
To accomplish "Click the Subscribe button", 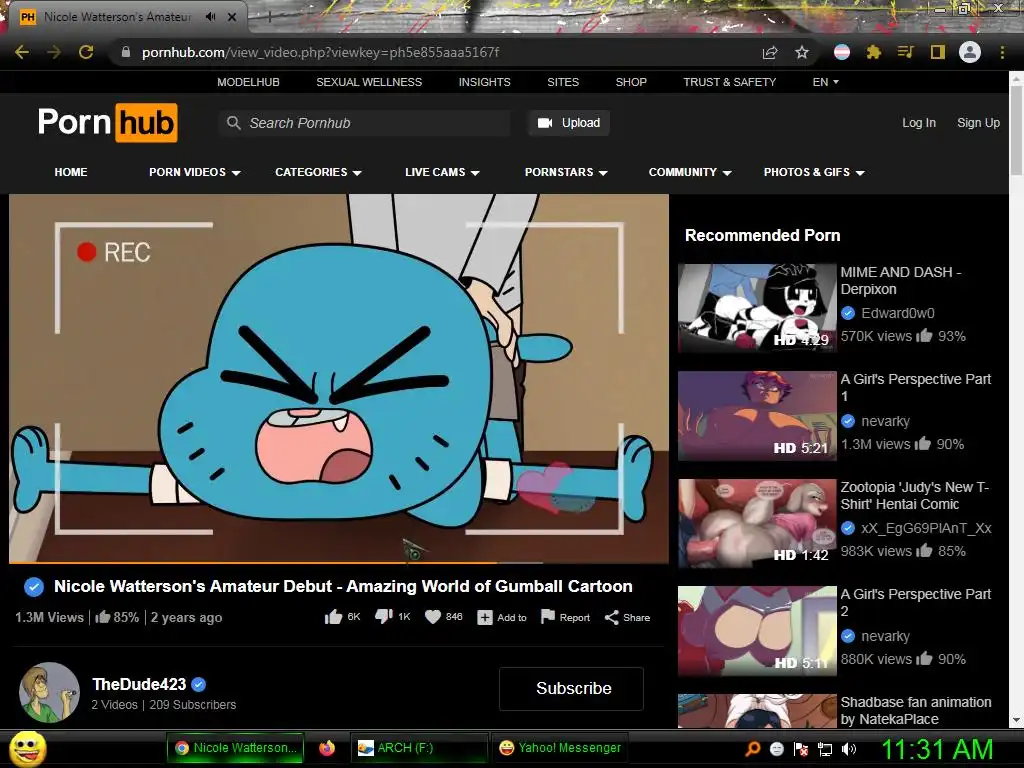I will point(571,688).
